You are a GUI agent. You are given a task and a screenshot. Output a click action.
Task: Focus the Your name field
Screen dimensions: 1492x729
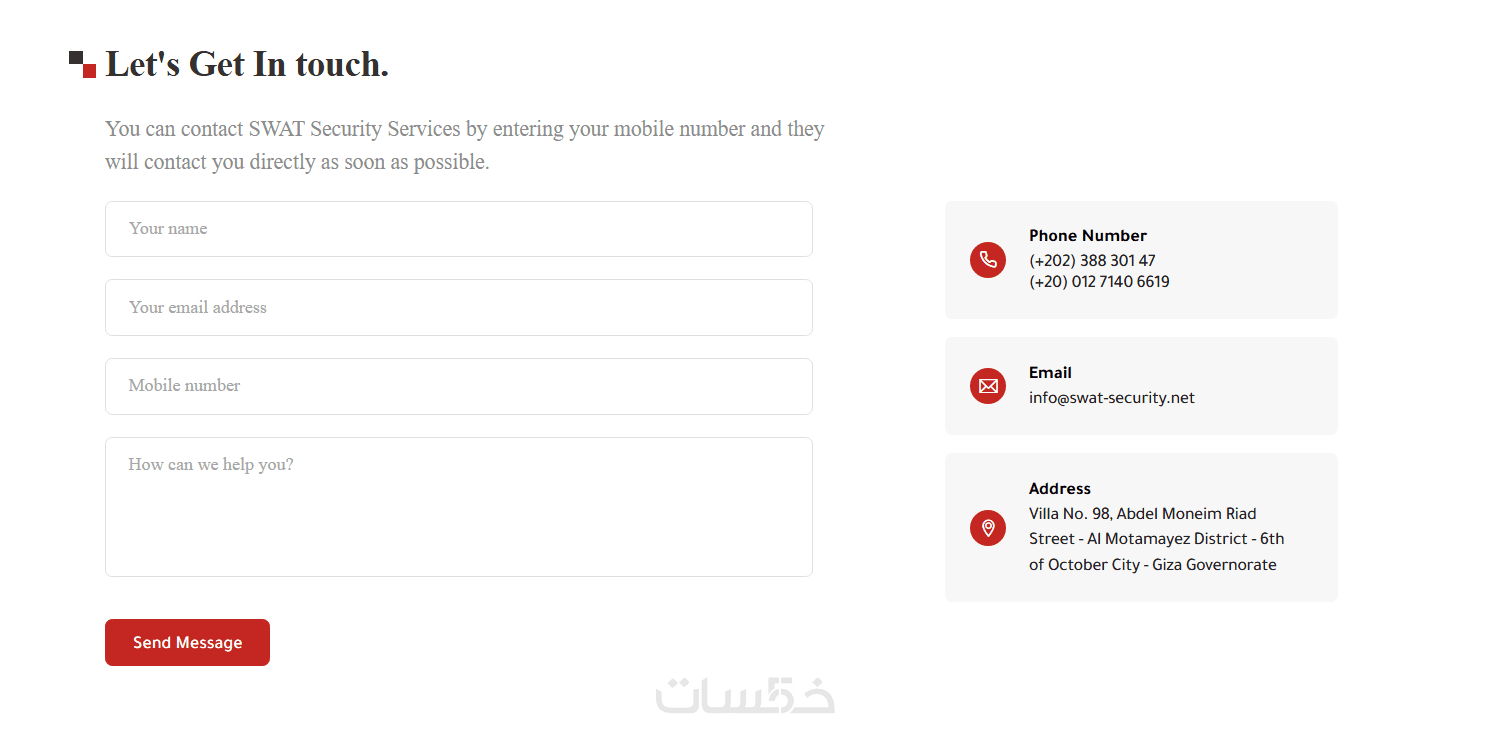458,229
